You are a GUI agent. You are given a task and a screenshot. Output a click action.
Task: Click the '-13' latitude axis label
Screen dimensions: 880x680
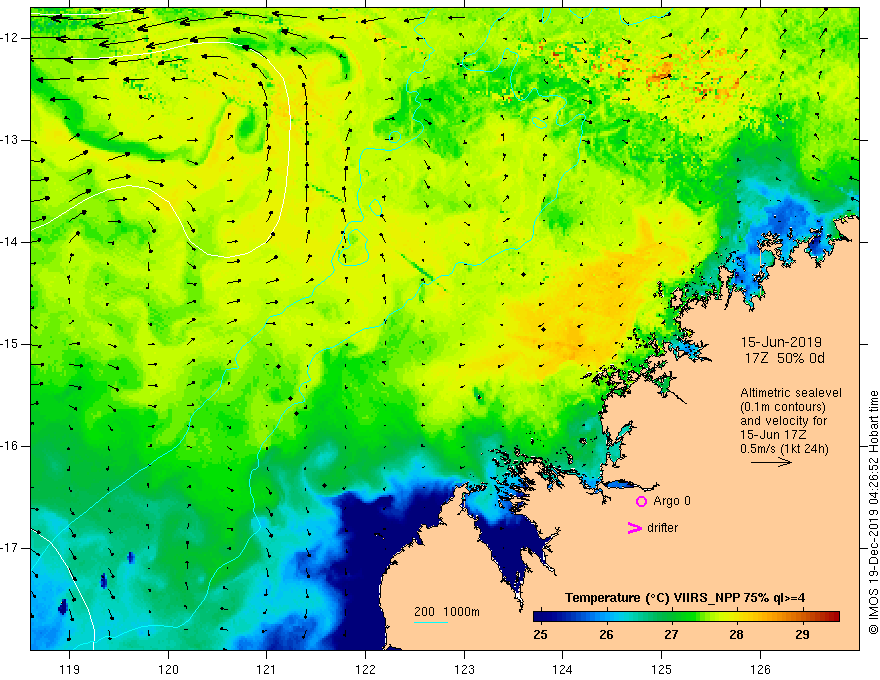point(11,140)
